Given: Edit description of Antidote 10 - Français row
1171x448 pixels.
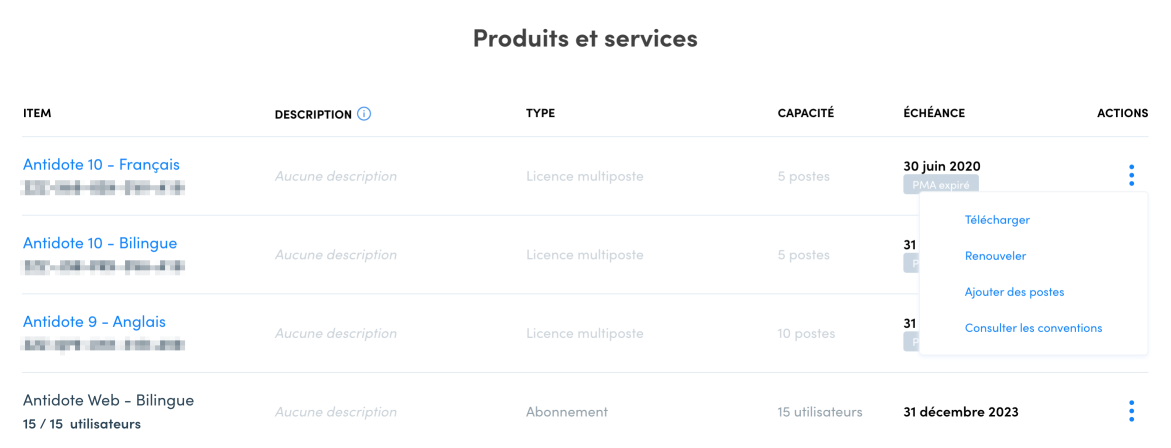Looking at the screenshot, I should (336, 177).
